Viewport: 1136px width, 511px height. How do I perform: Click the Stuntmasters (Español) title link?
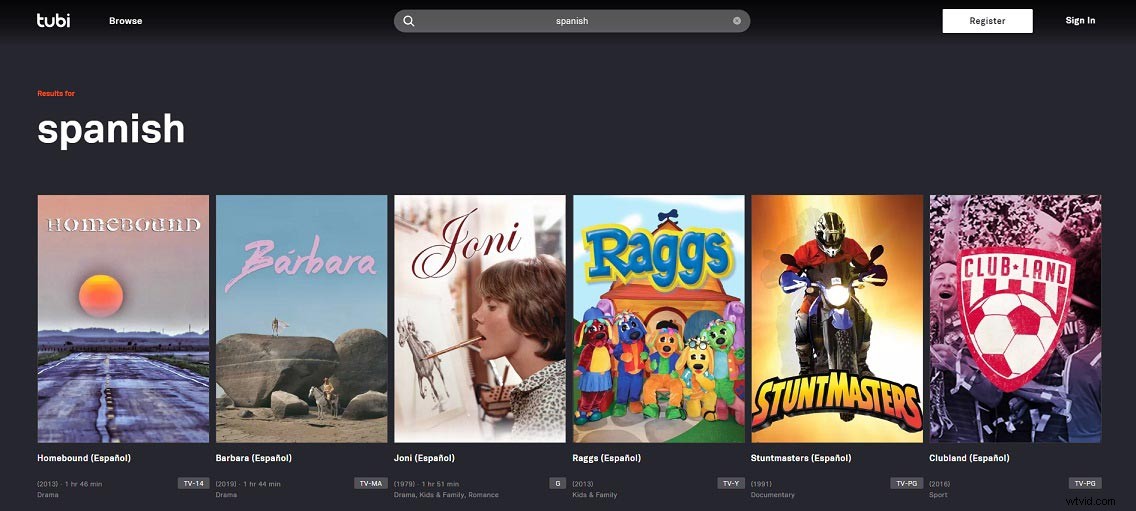click(801, 458)
